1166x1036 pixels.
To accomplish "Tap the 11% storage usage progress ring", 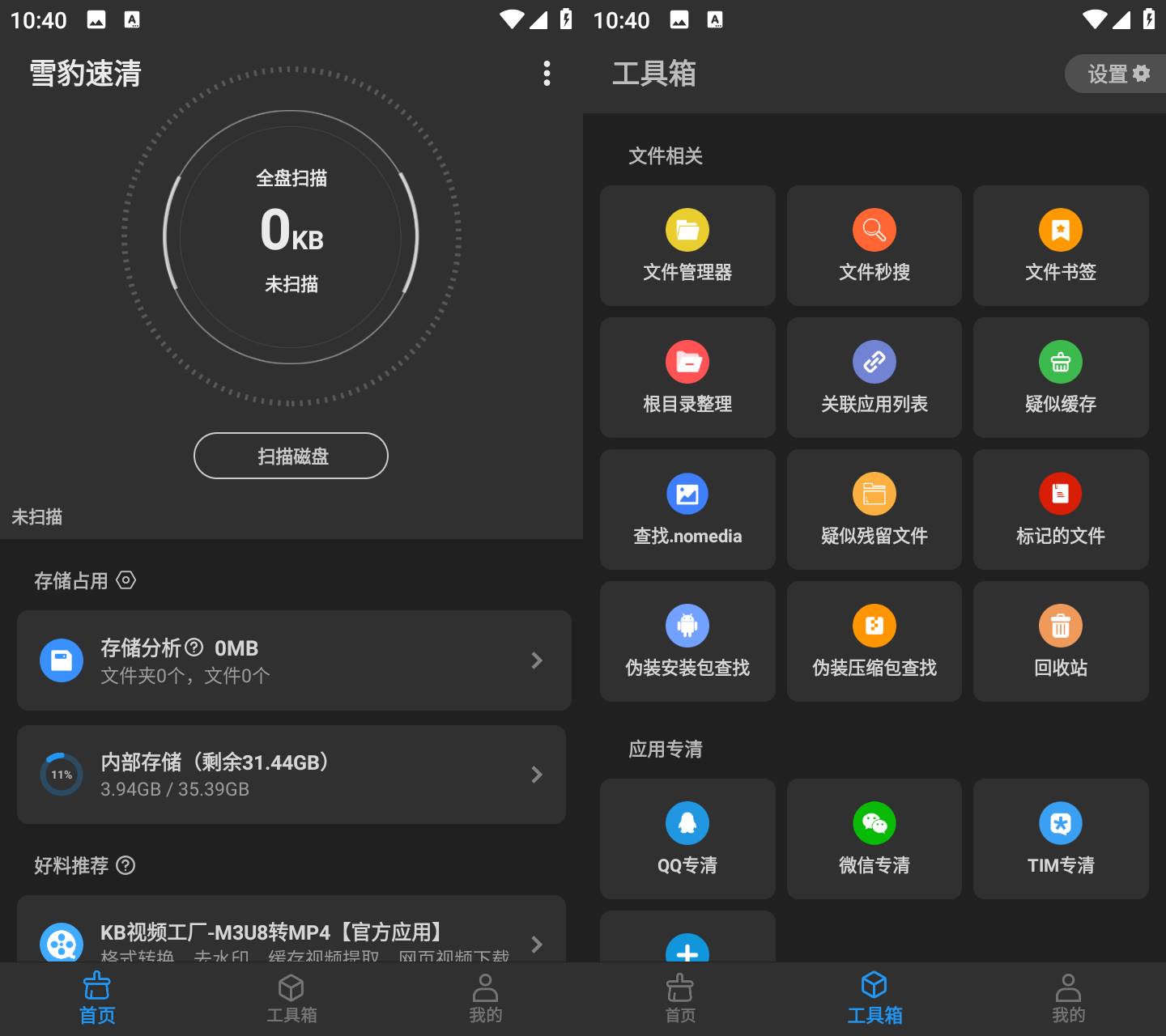I will pos(62,774).
